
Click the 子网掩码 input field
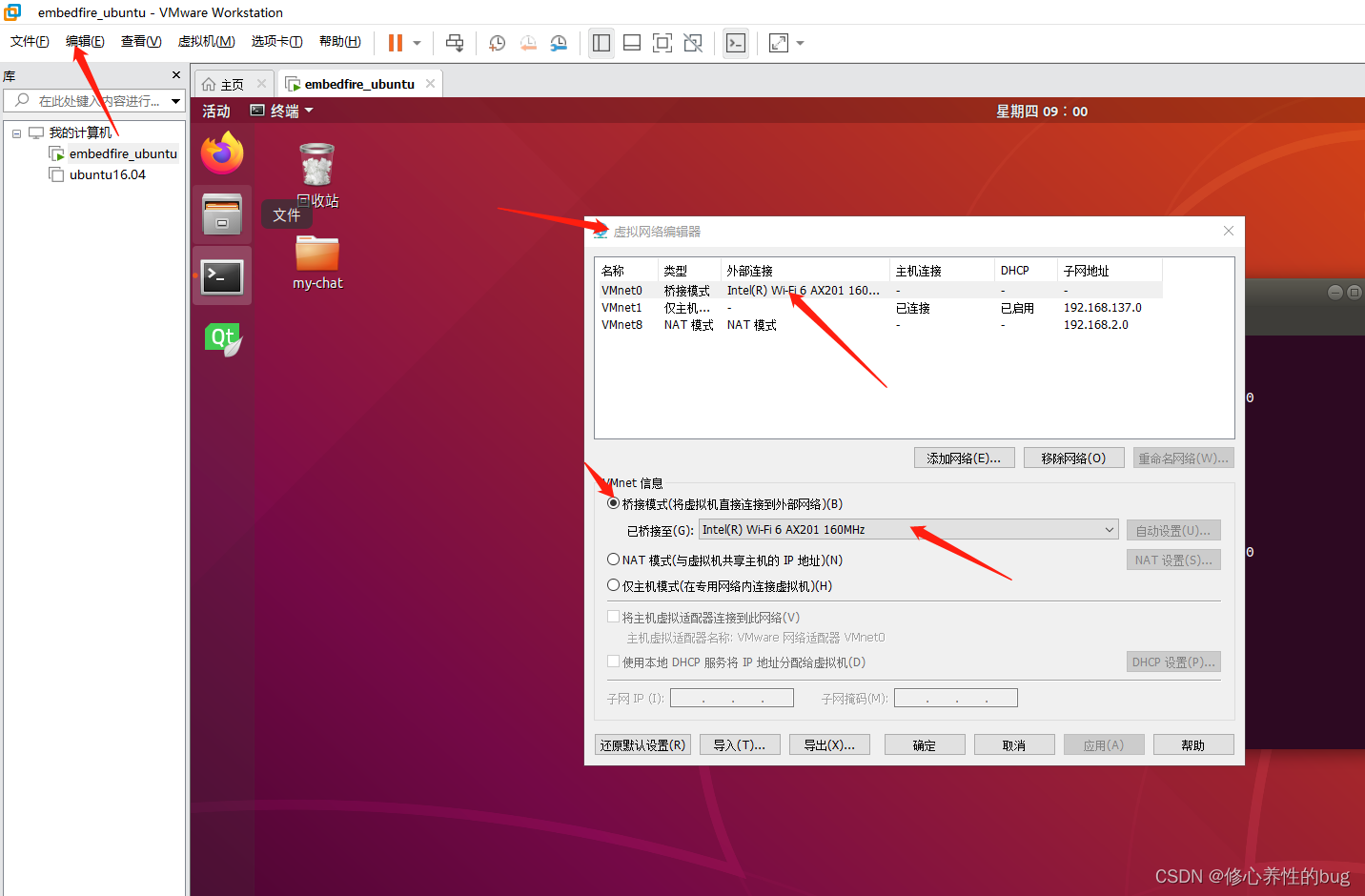point(956,698)
